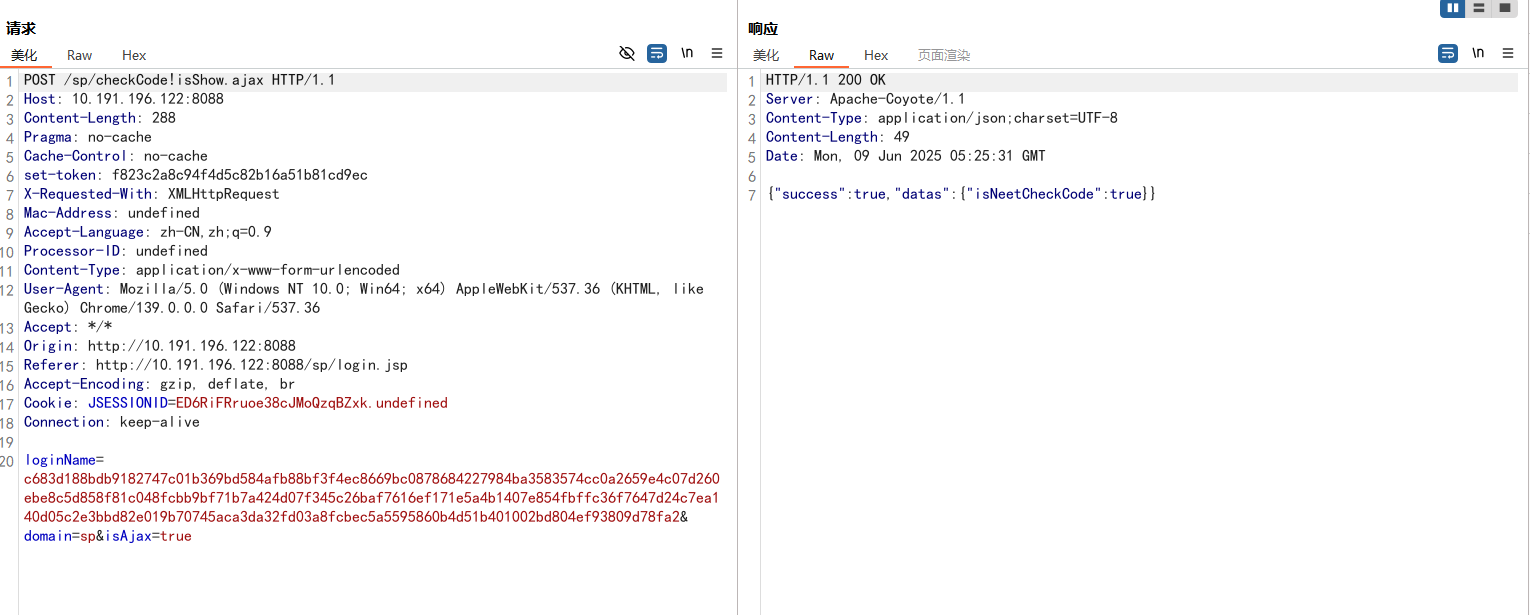
Task: Click the Cache-Control: no-cache header line
Action: coord(116,156)
